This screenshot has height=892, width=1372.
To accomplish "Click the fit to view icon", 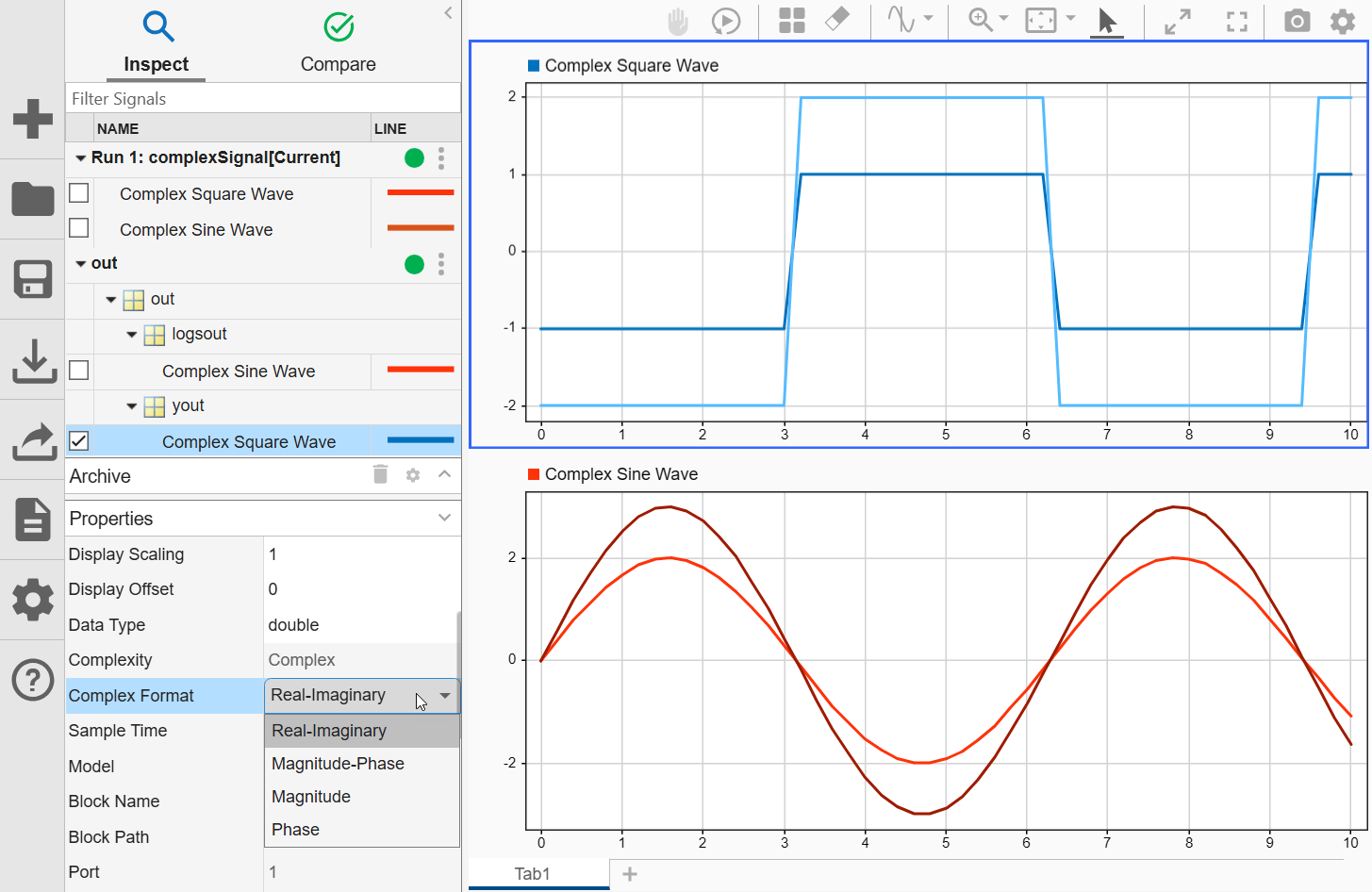I will pos(1041,21).
